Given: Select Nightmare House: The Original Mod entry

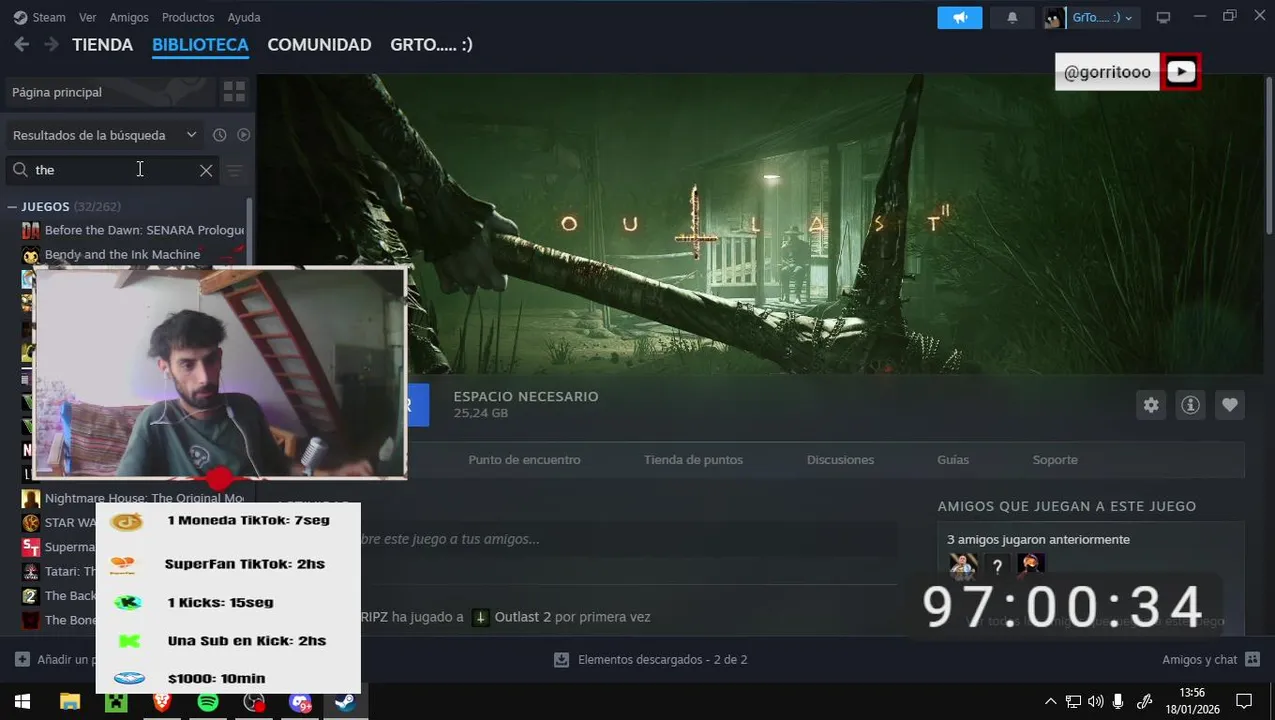Looking at the screenshot, I should (x=144, y=498).
